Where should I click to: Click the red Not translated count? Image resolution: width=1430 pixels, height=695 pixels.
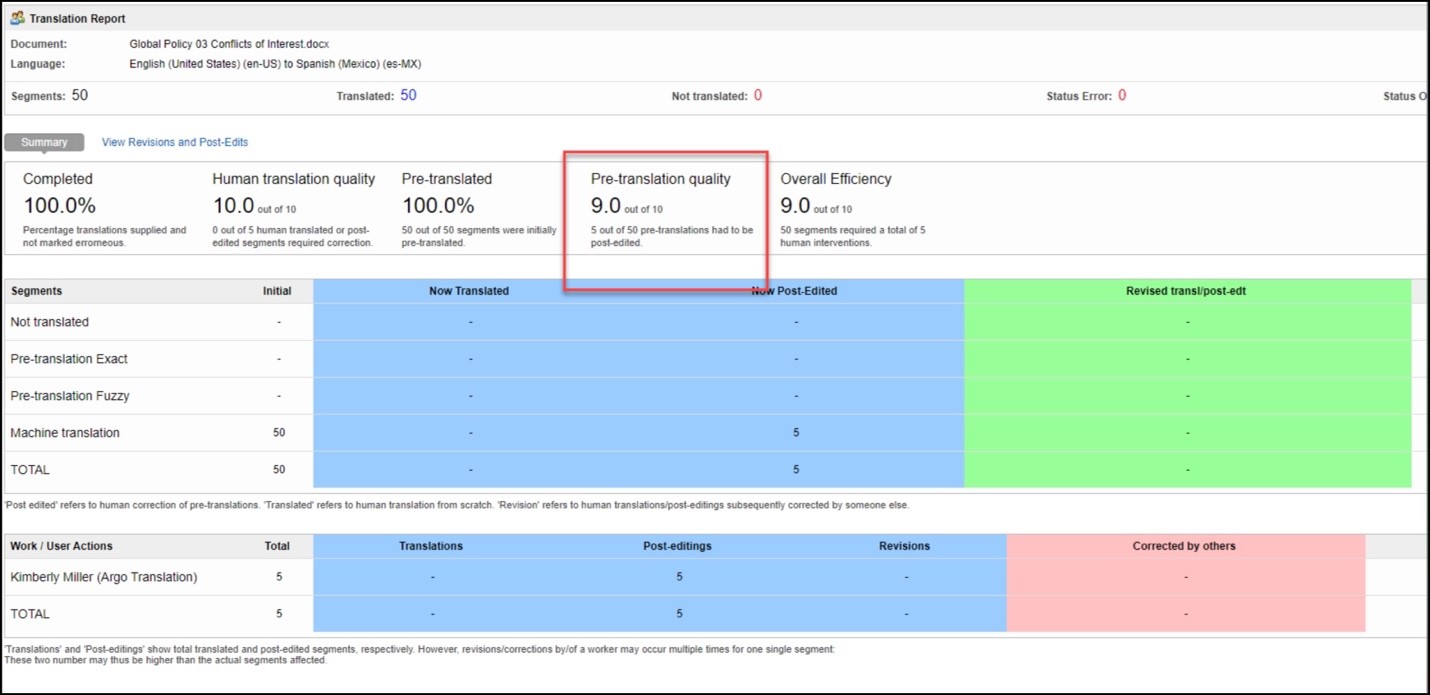757,95
